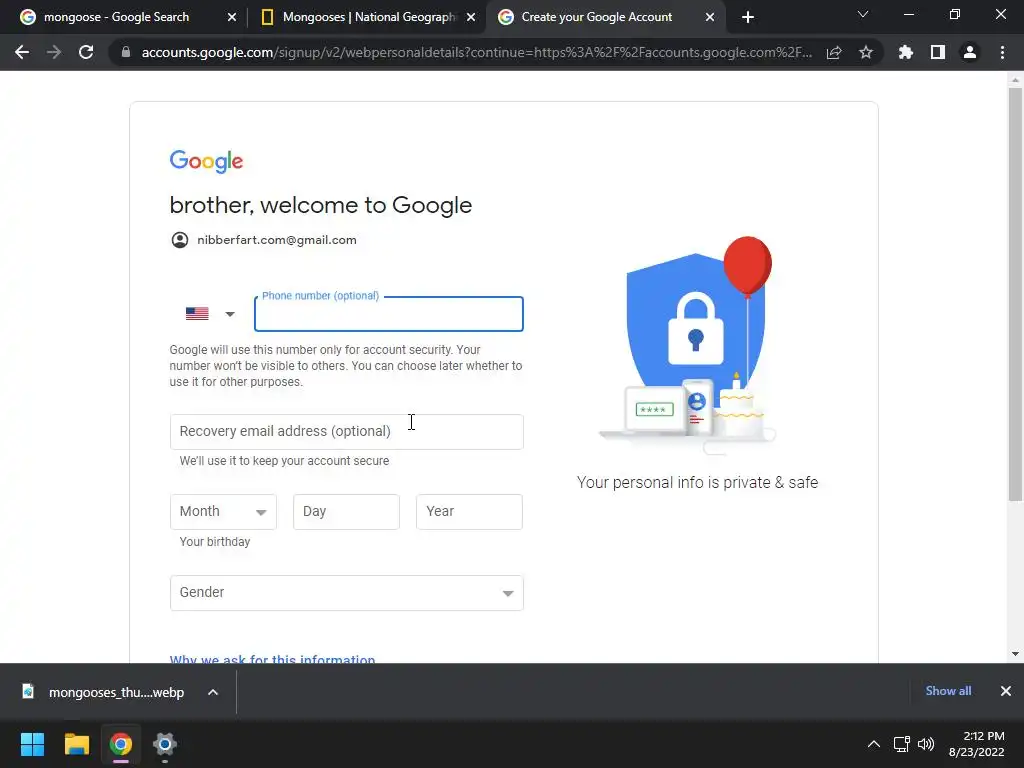
Task: Open the Settings gear in the taskbar
Action: click(x=165, y=744)
